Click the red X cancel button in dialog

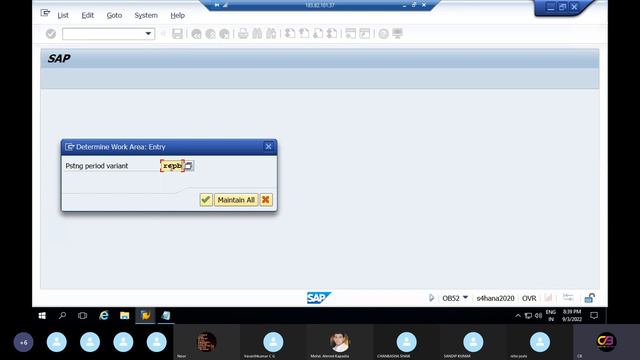pos(266,200)
